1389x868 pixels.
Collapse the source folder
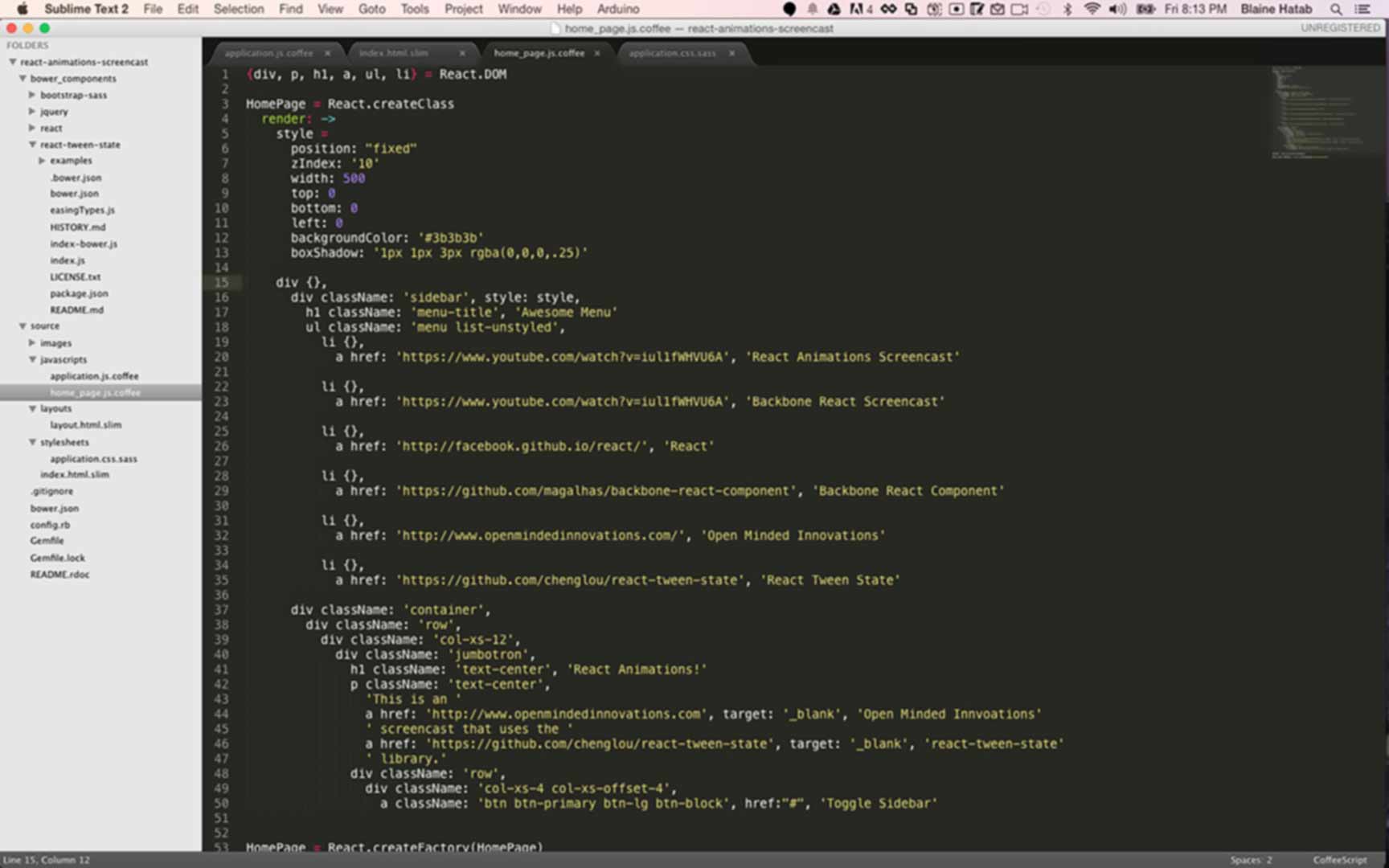point(23,326)
